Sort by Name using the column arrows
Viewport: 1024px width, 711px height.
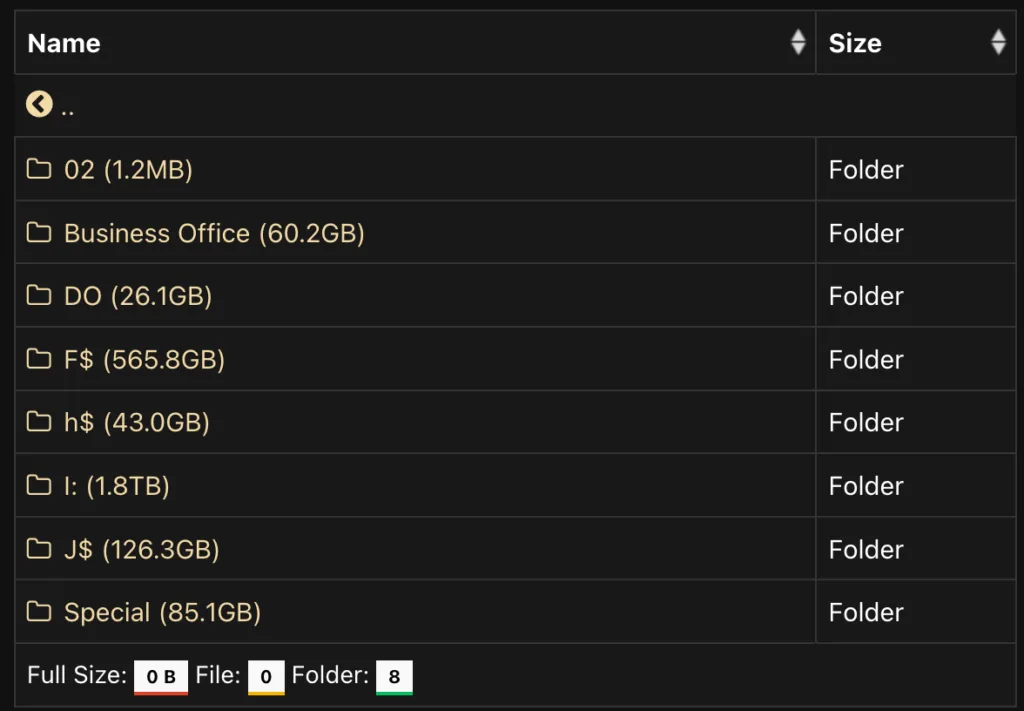798,42
